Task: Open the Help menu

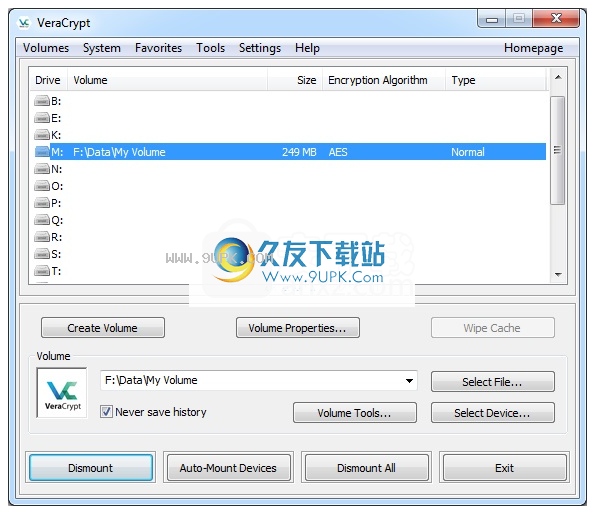Action: (307, 48)
